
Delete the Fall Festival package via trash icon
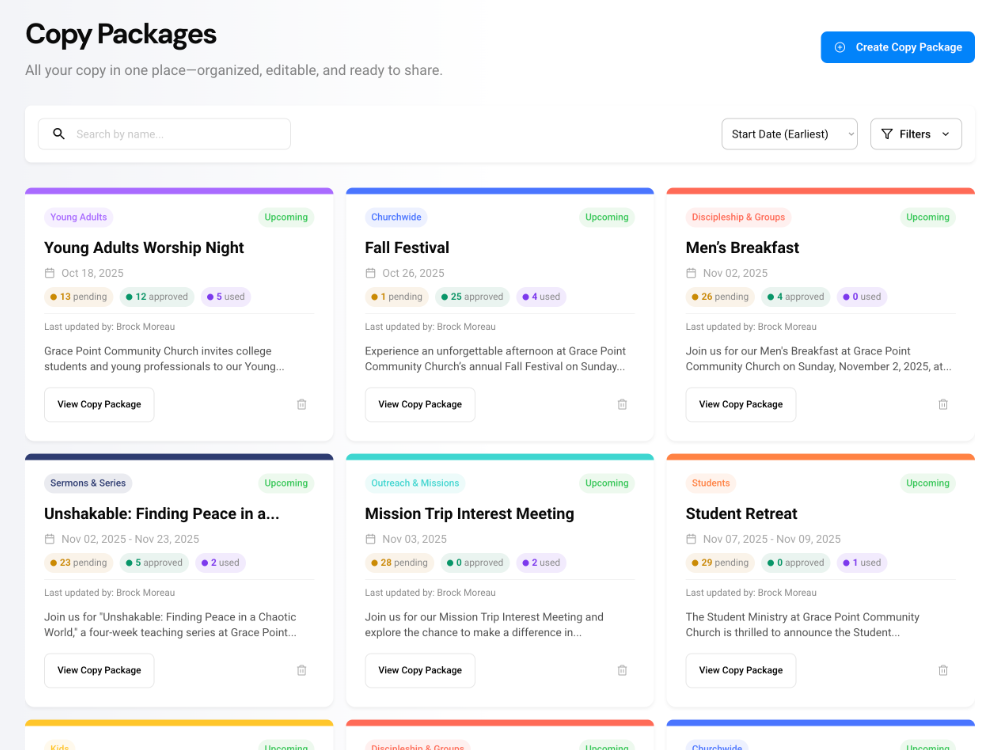pyautogui.click(x=622, y=404)
